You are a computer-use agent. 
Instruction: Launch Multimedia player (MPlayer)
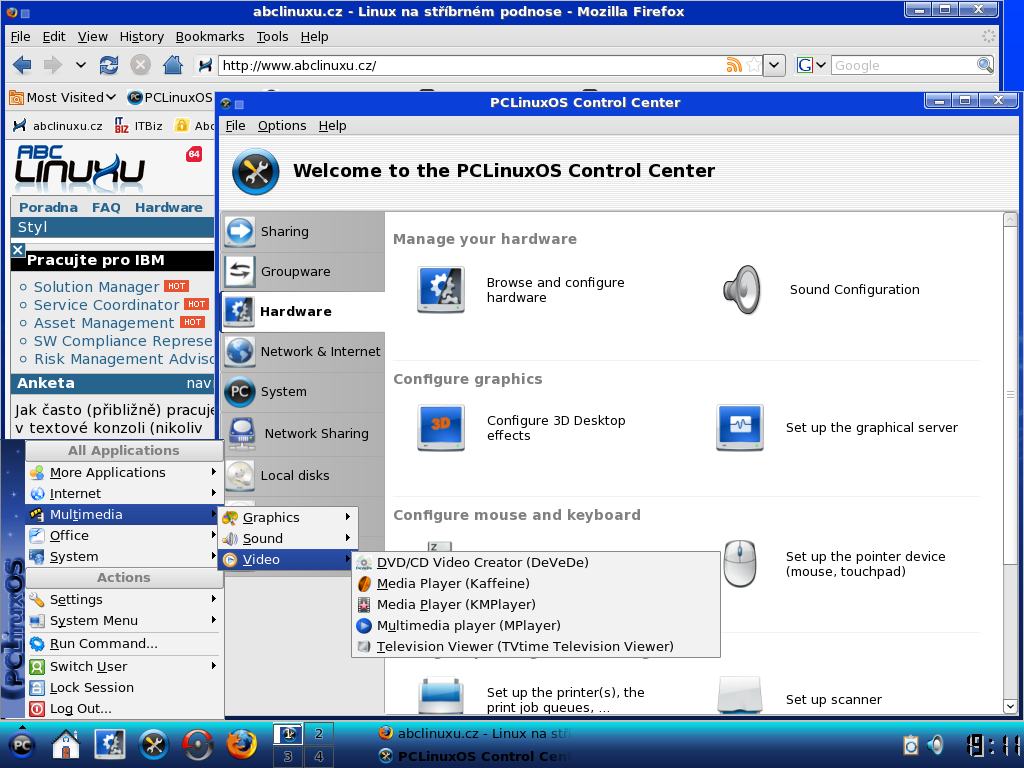coord(536,625)
